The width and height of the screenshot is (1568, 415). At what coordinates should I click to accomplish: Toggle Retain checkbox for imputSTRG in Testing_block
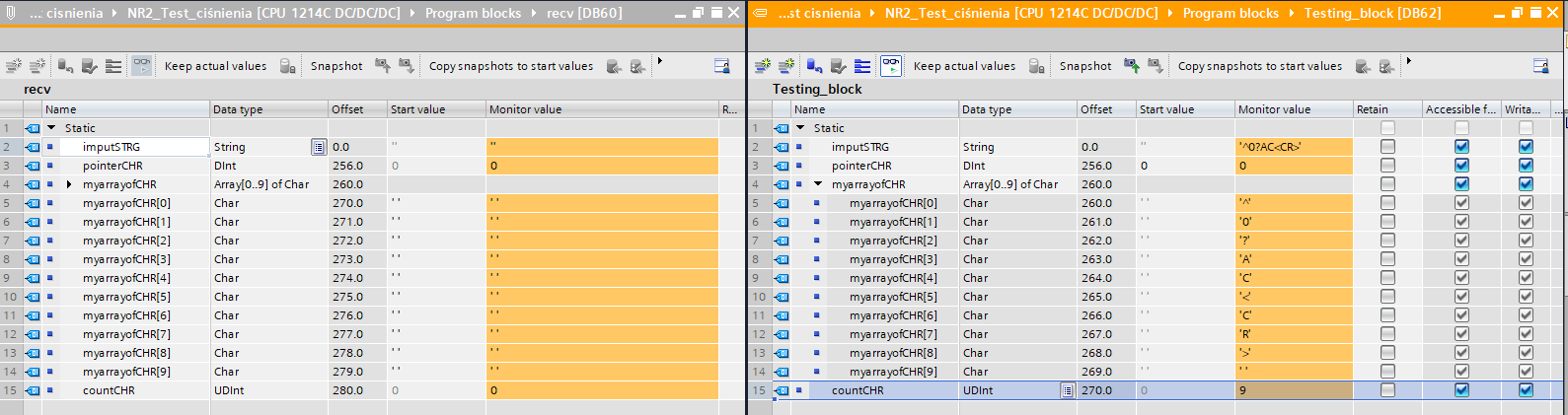point(1387,147)
